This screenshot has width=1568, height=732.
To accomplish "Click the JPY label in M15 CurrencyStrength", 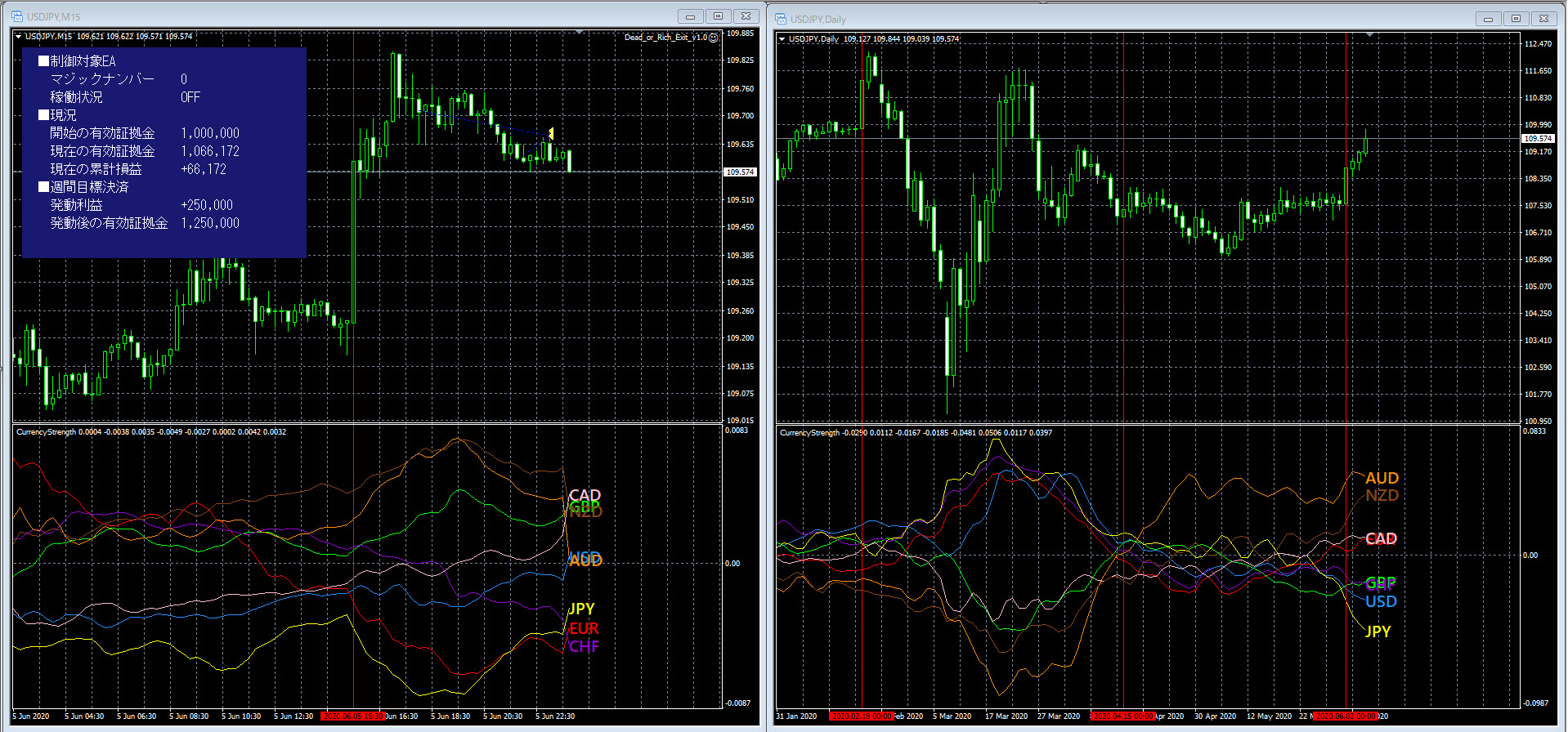I will (581, 609).
